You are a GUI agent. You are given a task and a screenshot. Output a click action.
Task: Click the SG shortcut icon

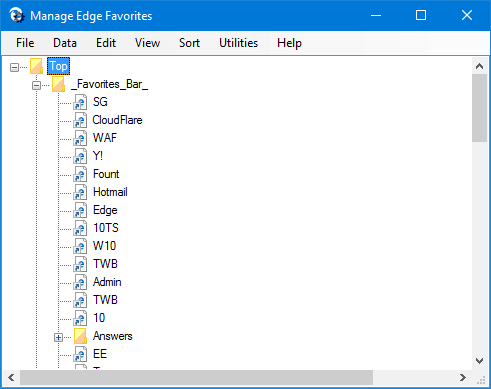(80, 102)
